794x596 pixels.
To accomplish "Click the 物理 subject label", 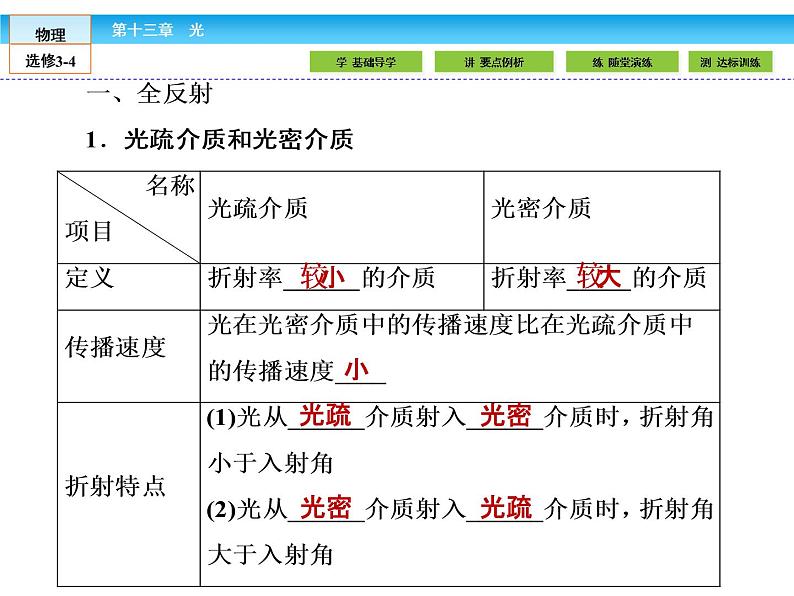I will [x=50, y=33].
